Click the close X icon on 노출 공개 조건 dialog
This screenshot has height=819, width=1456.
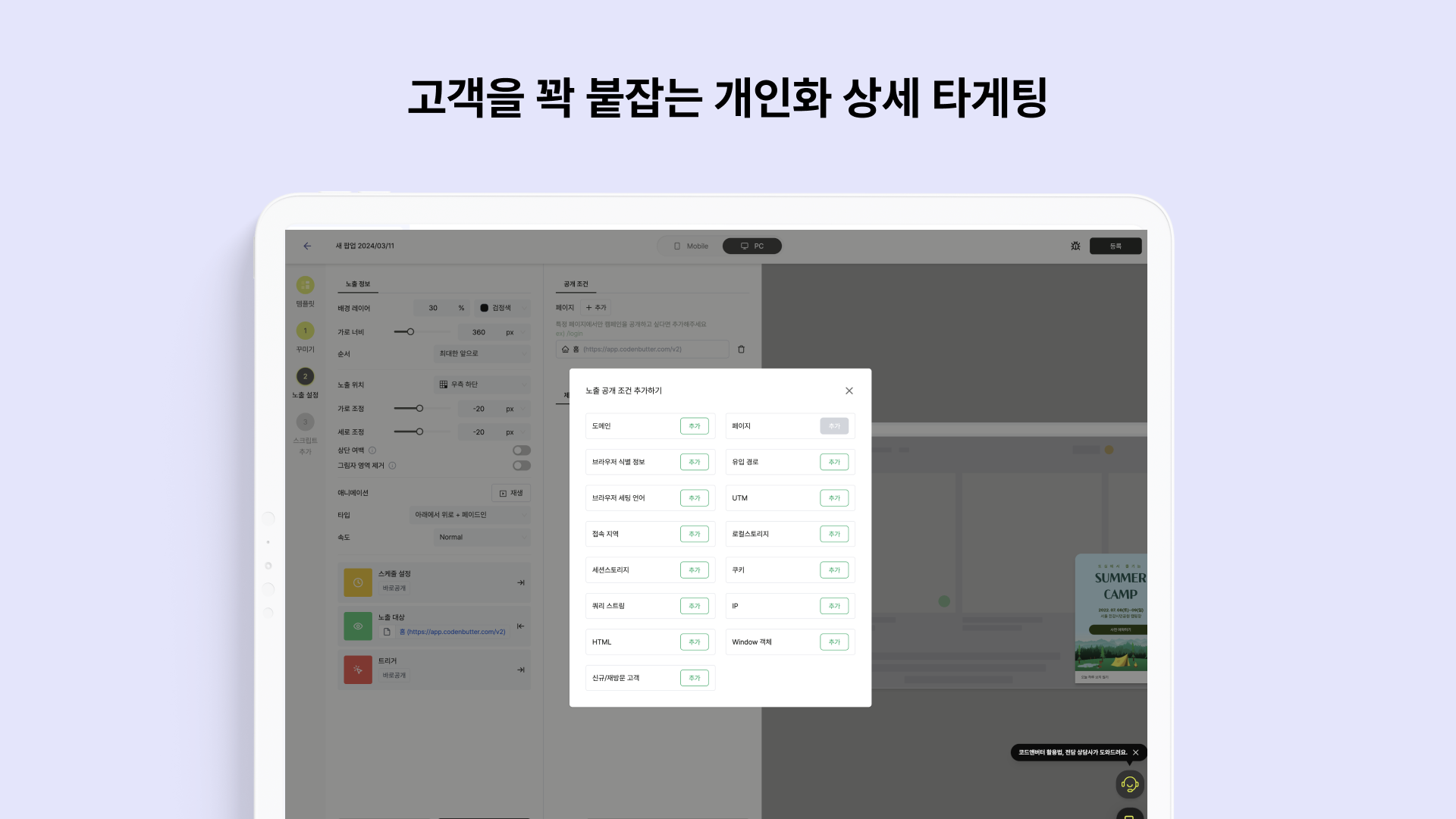[848, 390]
